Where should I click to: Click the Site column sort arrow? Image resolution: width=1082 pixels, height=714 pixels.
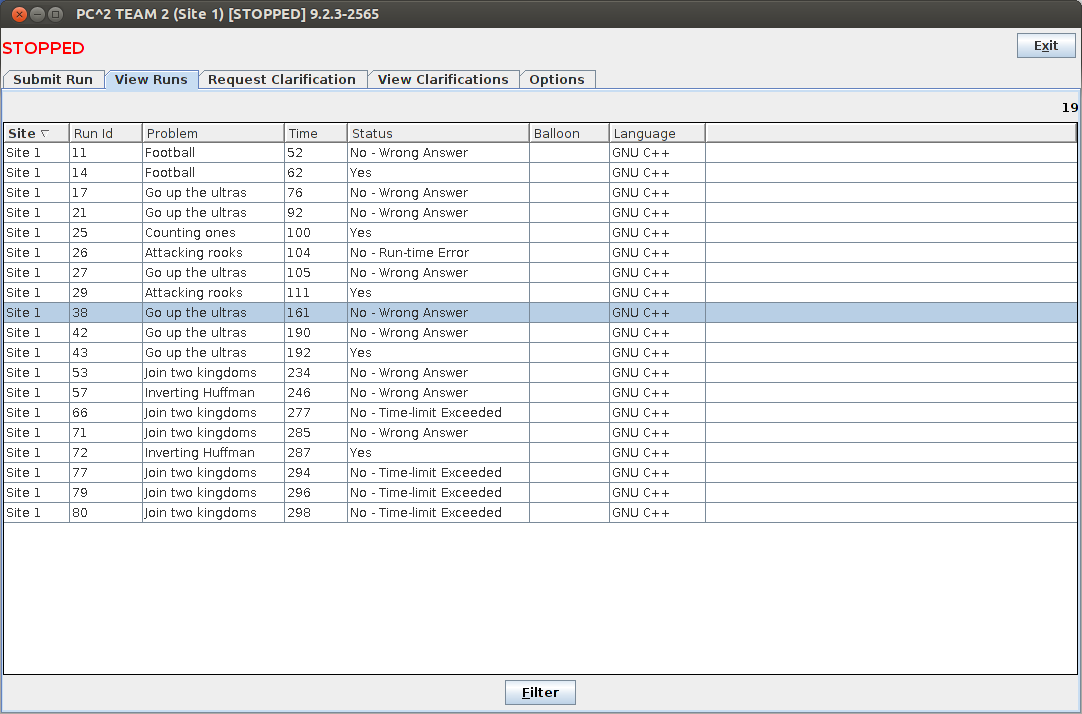(45, 134)
